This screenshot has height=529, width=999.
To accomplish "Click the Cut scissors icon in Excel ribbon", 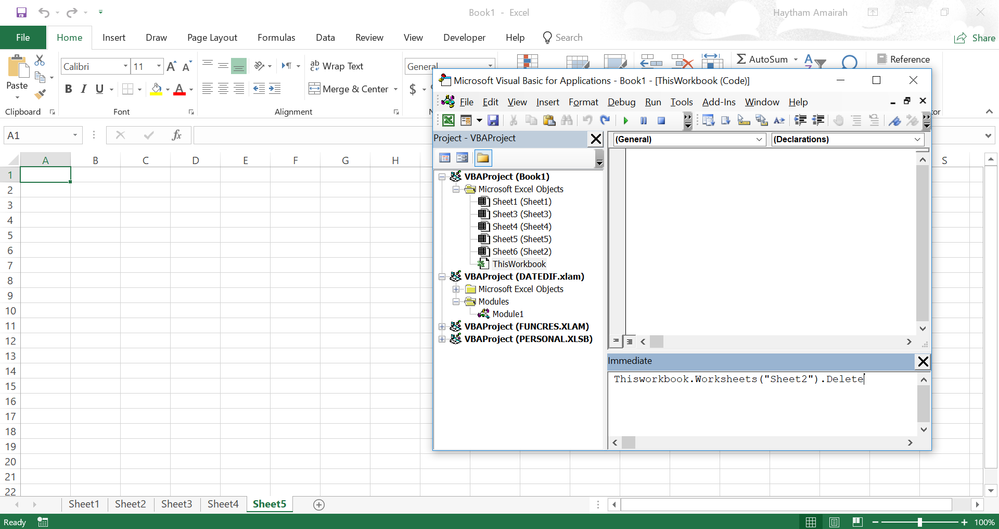I will 40,61.
